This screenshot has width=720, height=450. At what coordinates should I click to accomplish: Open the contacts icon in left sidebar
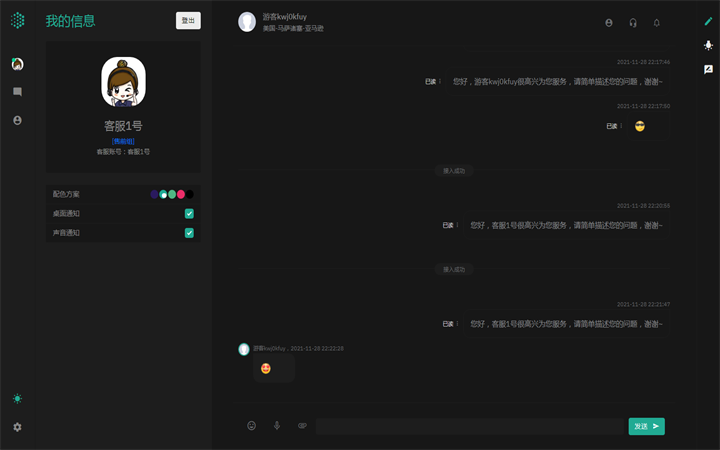coord(17,120)
